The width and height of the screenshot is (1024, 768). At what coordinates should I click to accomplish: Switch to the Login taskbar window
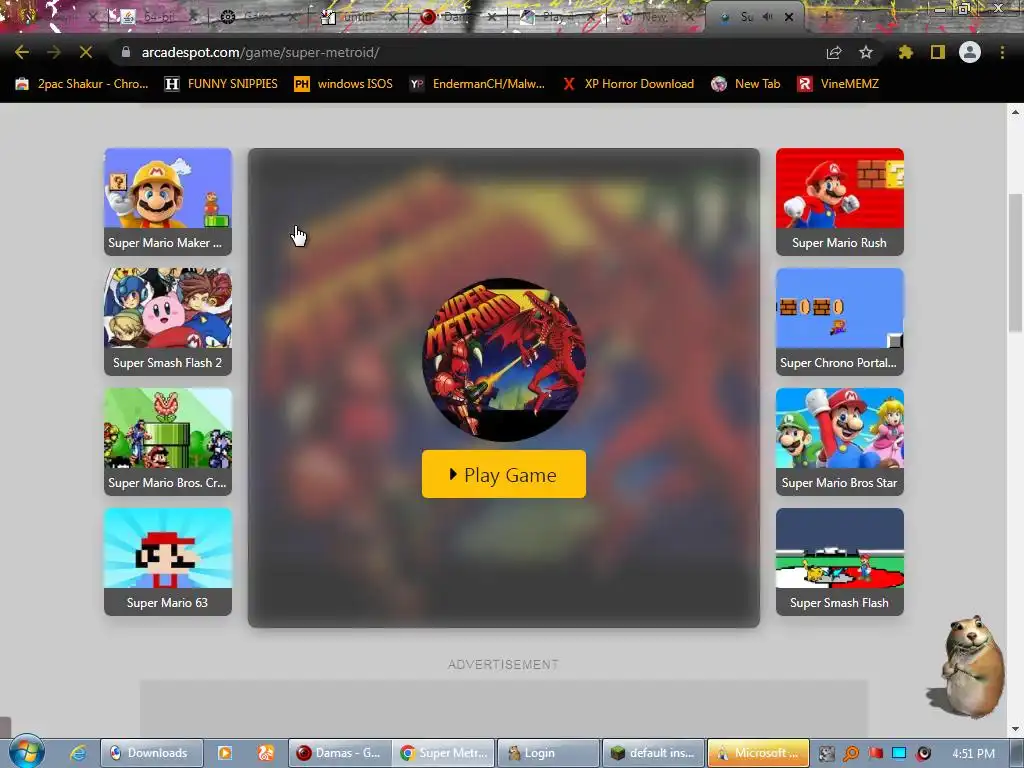tap(549, 753)
